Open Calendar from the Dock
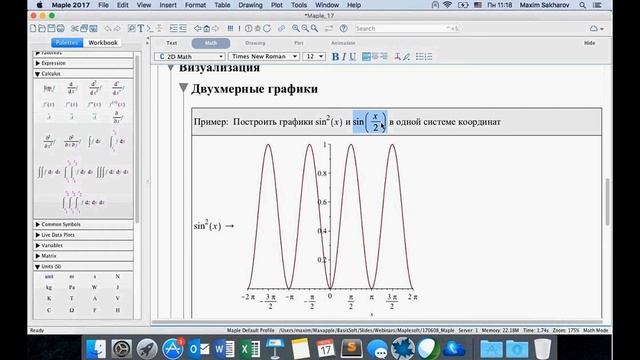640x360 pixels. coord(326,349)
